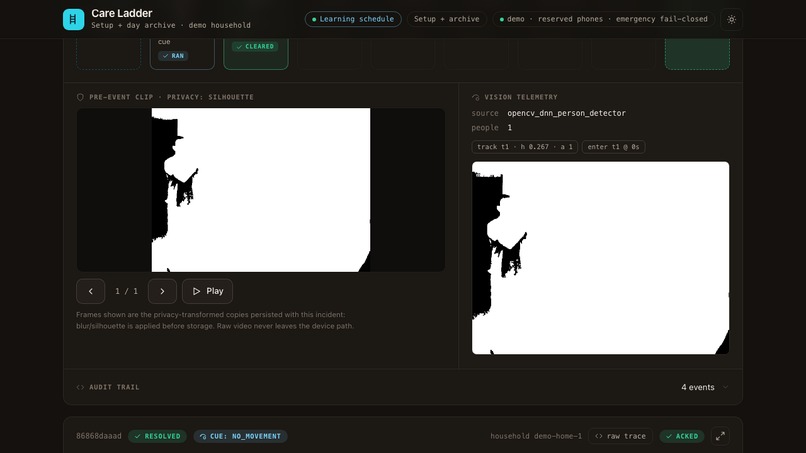Click the pre-event silhouette clip frame
806x453 pixels.
[x=261, y=190]
